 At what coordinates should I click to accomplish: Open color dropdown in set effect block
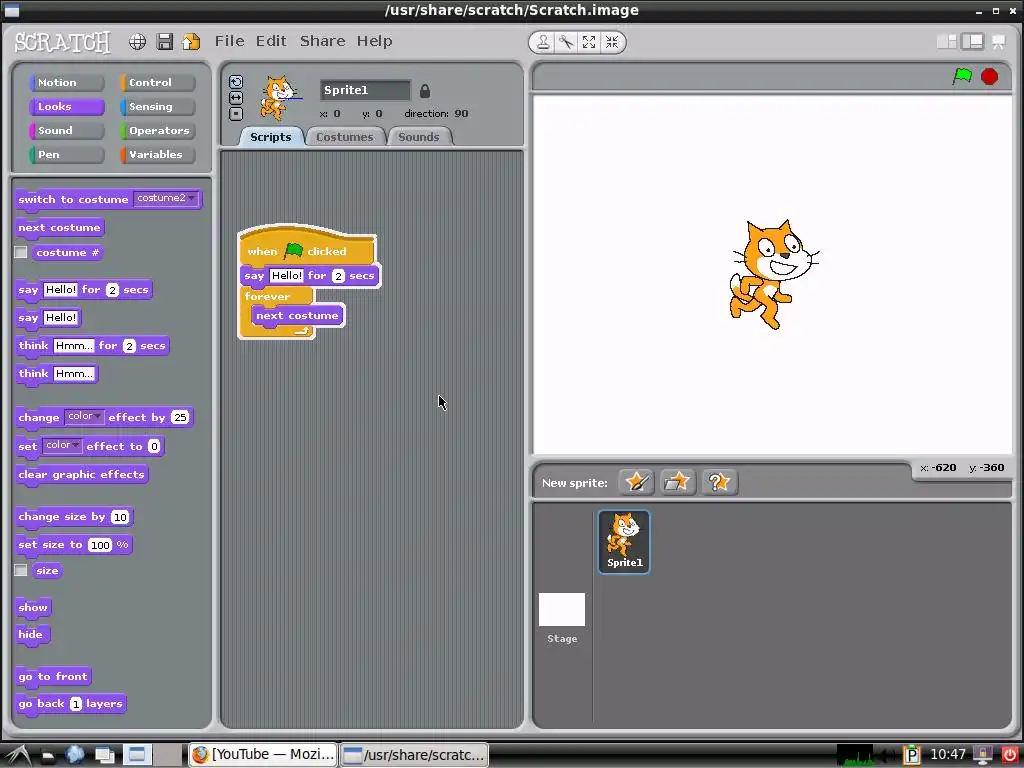[62, 445]
